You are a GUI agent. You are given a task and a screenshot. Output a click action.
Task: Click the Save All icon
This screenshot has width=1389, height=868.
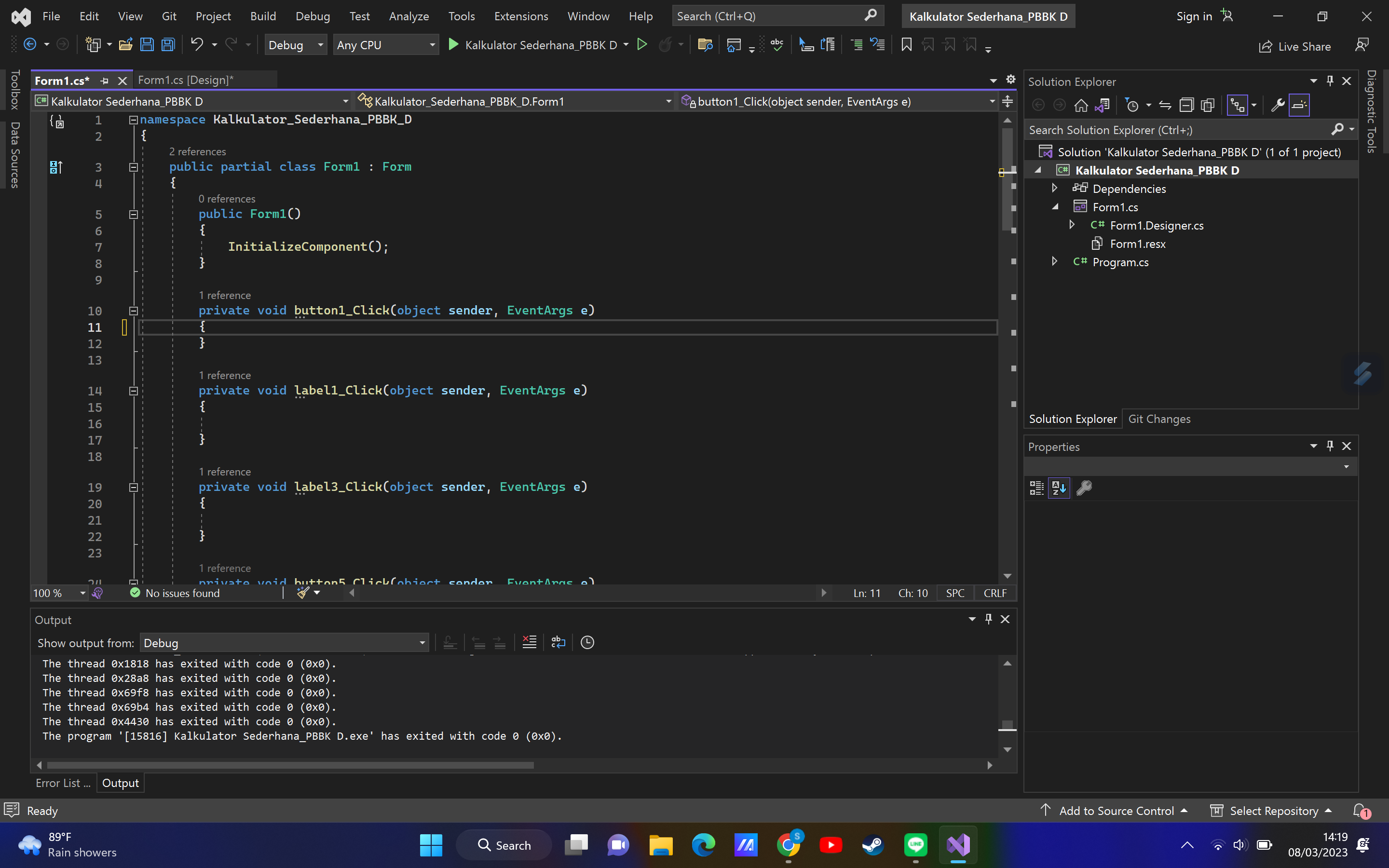point(168,45)
